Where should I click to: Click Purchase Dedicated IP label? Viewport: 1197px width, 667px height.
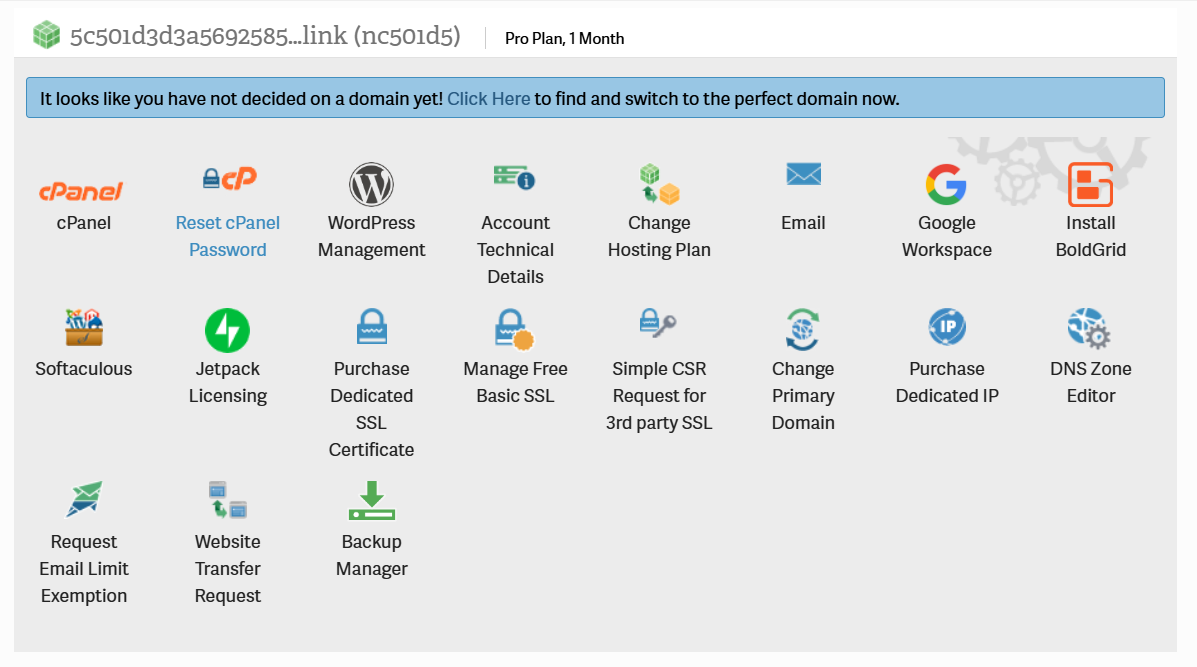click(947, 382)
